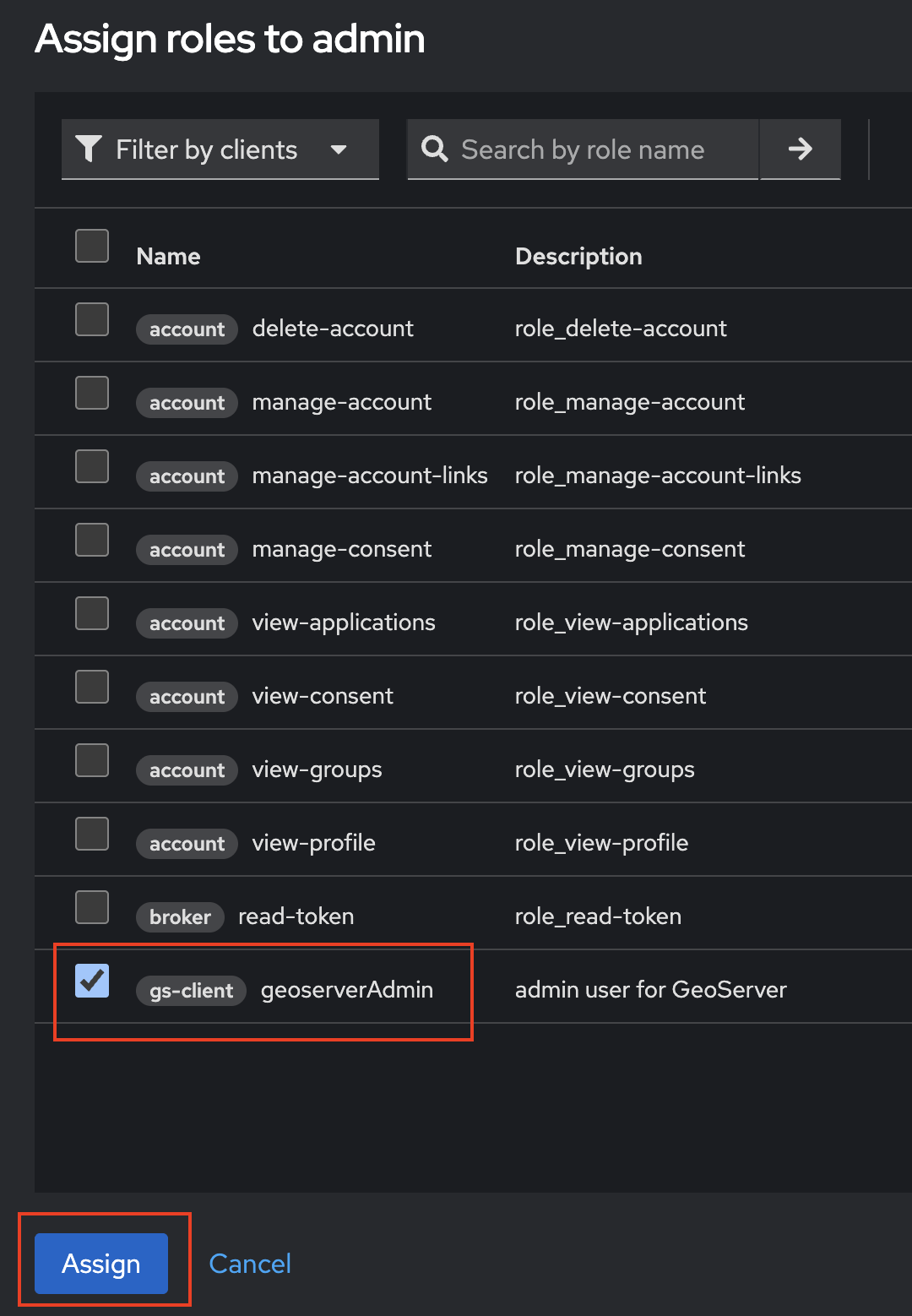912x1316 pixels.
Task: Expand the Filter by clients dropdown
Action: (339, 150)
